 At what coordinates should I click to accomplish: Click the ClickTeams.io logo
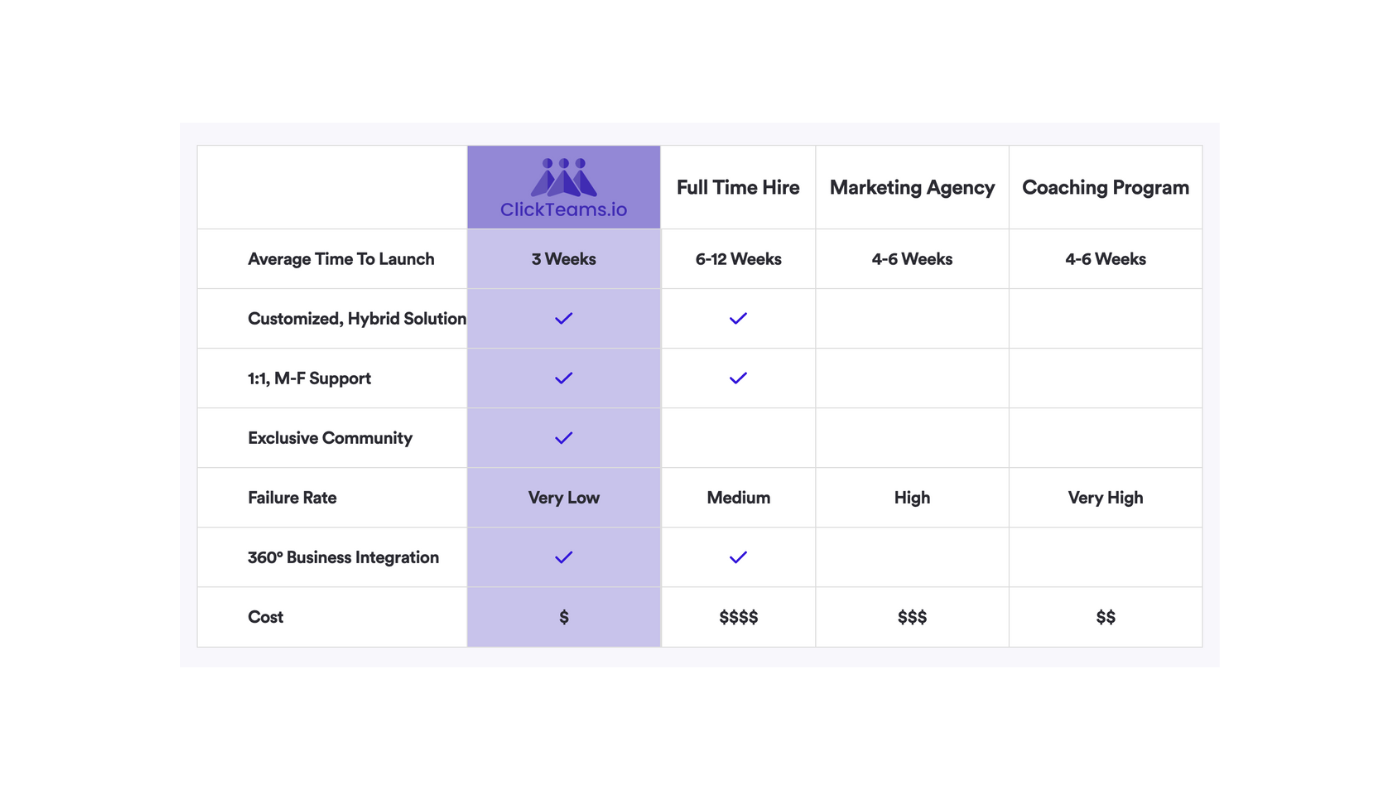pyautogui.click(x=564, y=188)
